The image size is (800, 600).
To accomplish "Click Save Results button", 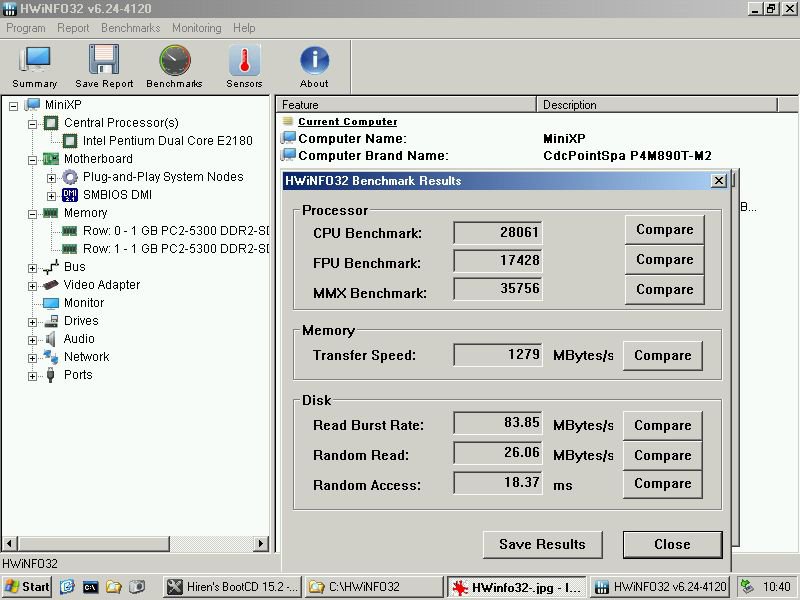I will point(541,544).
